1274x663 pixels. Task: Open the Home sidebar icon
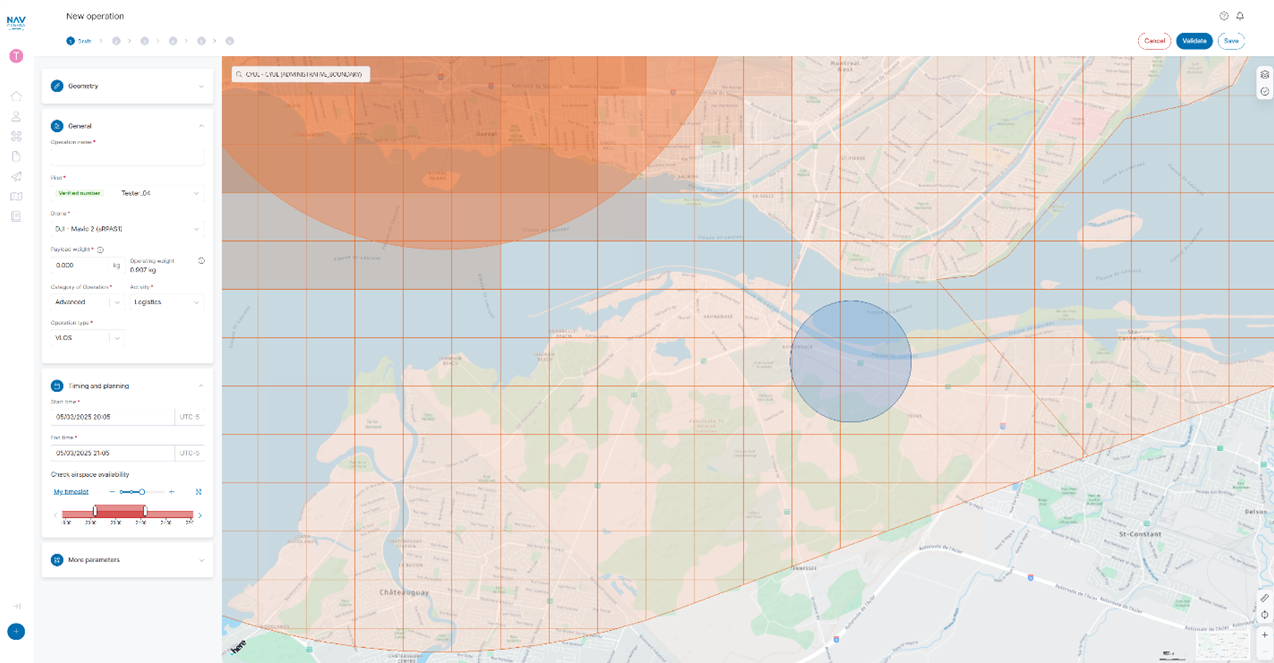15,96
